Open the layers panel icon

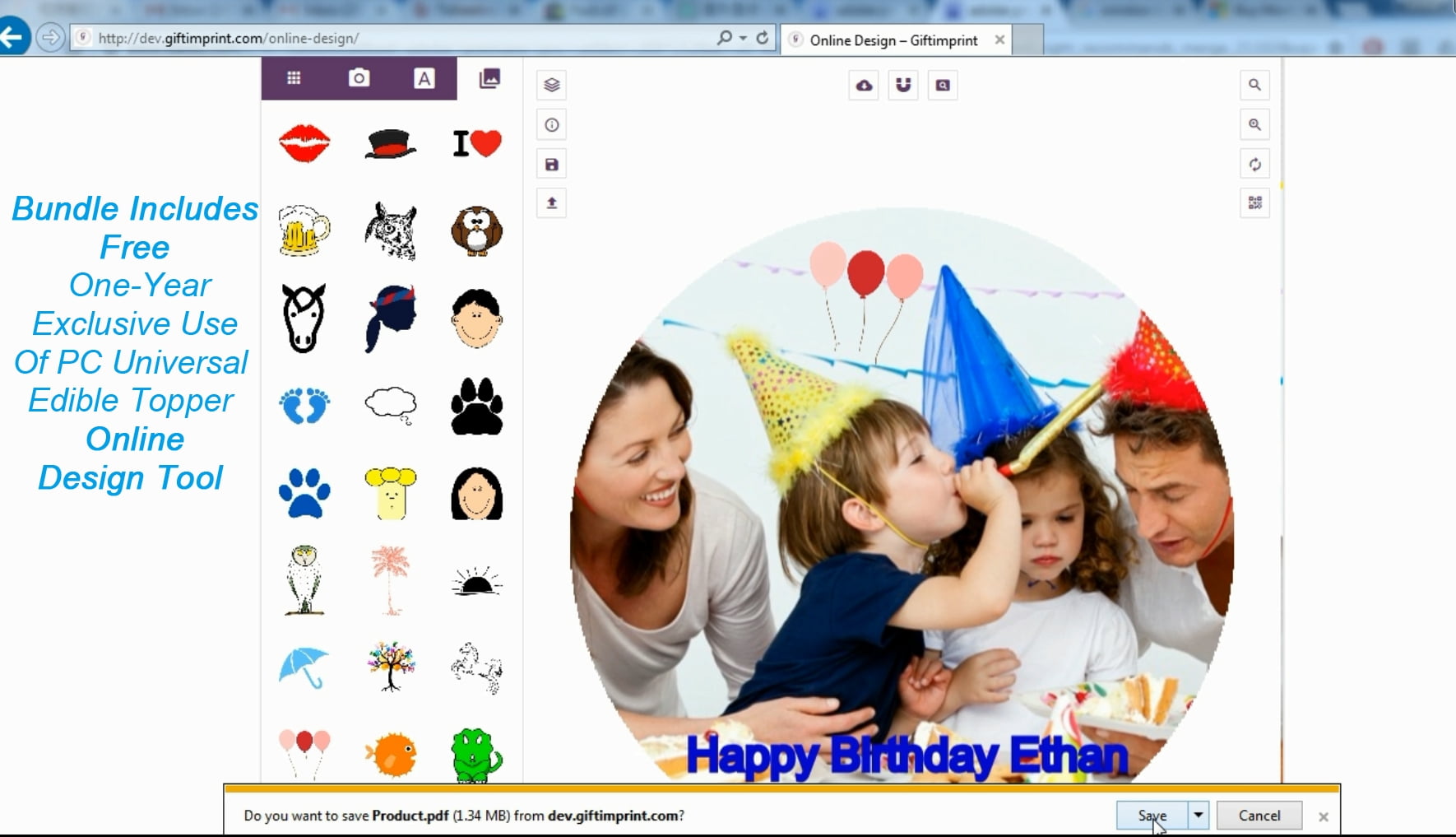551,85
